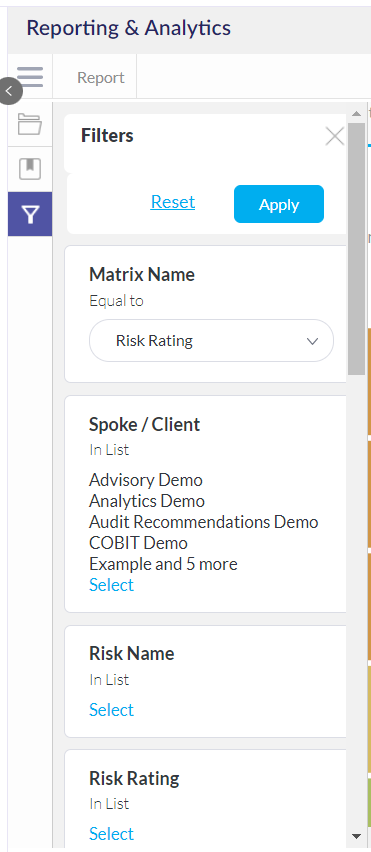Click Select under Spoke / Client
Screen dimensions: 371x852
[x=111, y=585]
